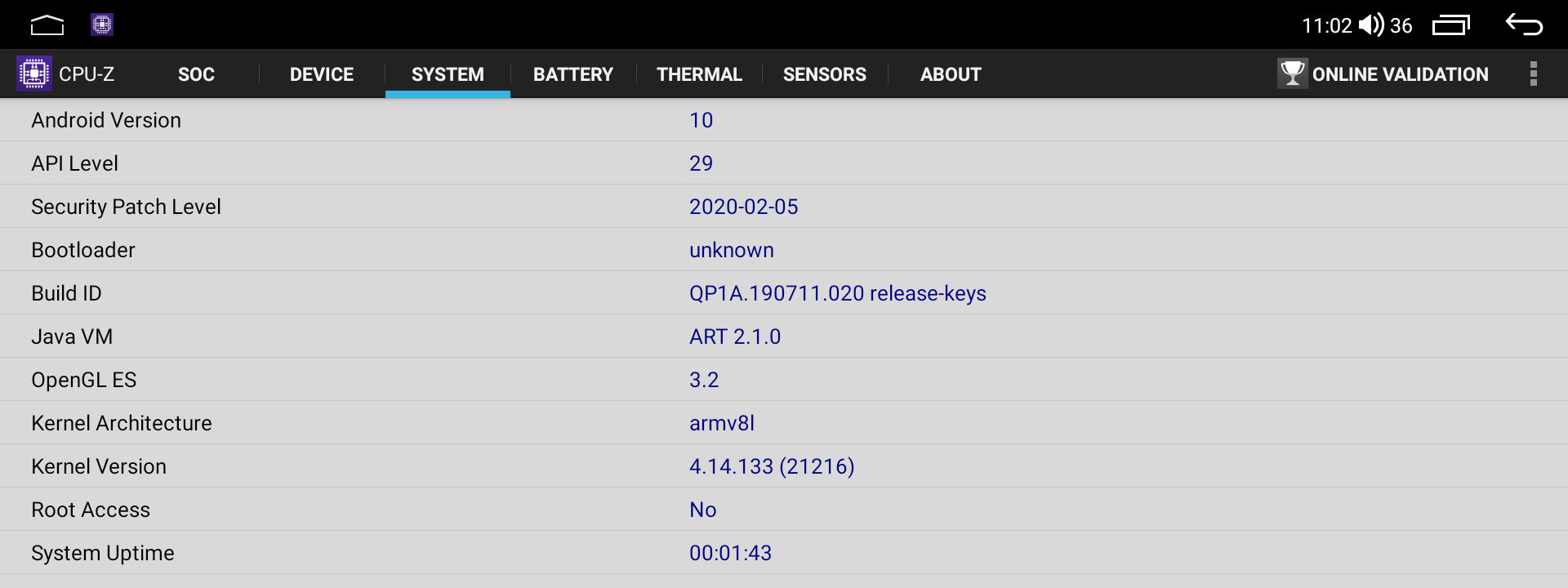Open the three-dot overflow menu

coord(1534,73)
